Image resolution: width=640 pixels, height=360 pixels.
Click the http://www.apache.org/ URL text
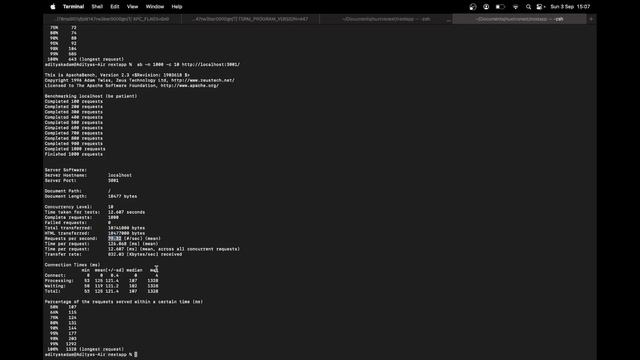click(190, 86)
